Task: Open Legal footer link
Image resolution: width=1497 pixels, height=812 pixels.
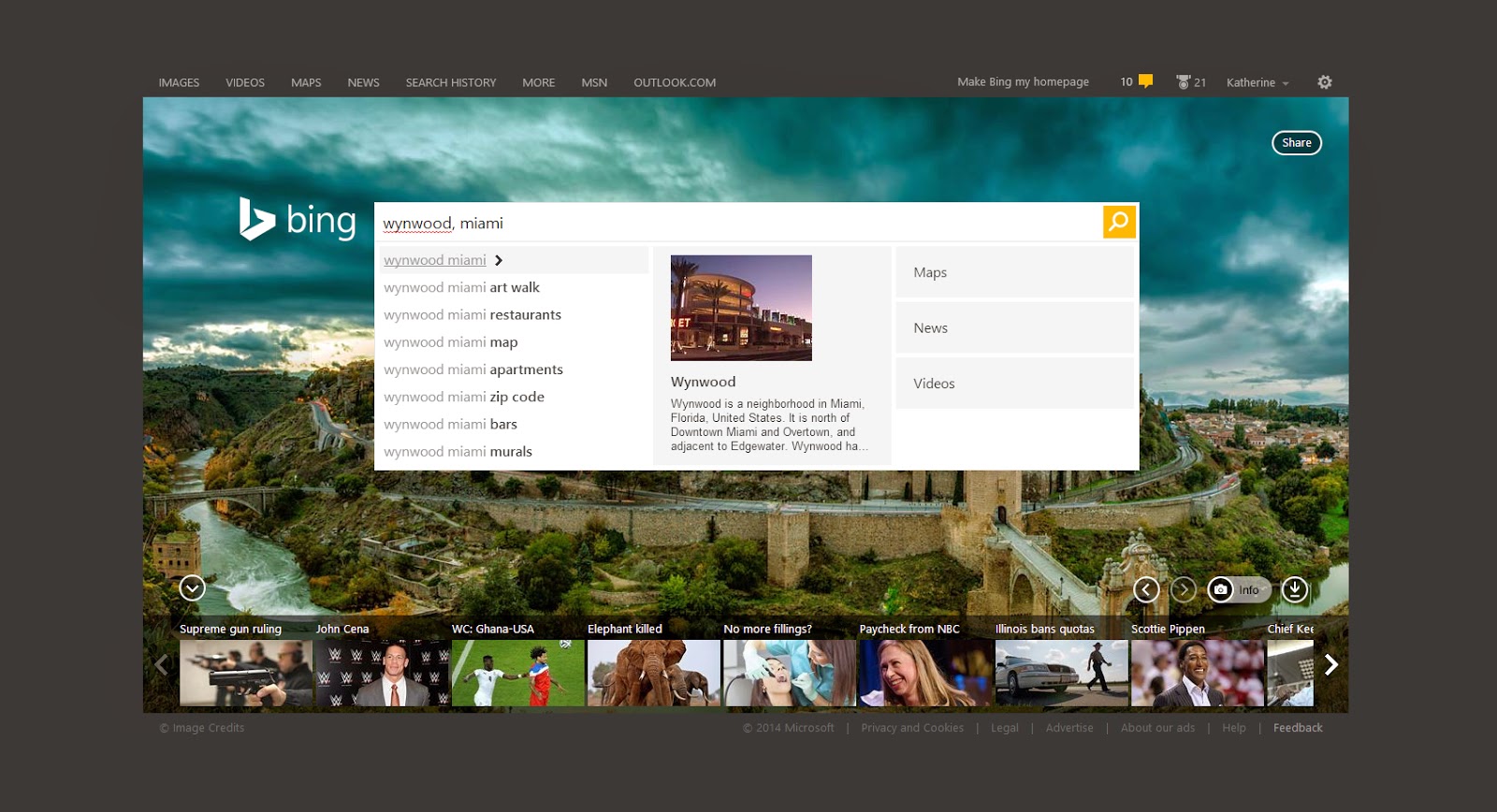Action: 1005,728
